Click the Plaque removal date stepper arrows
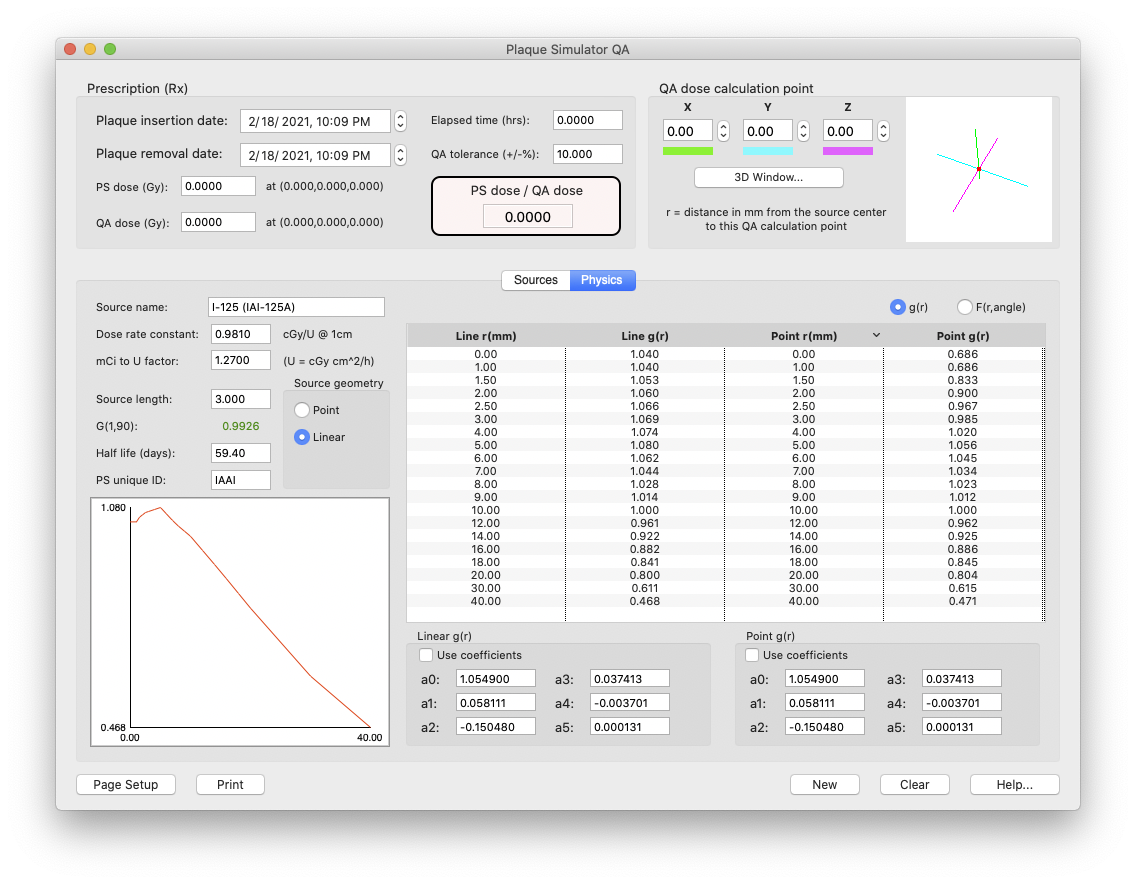The image size is (1136, 884). click(400, 155)
